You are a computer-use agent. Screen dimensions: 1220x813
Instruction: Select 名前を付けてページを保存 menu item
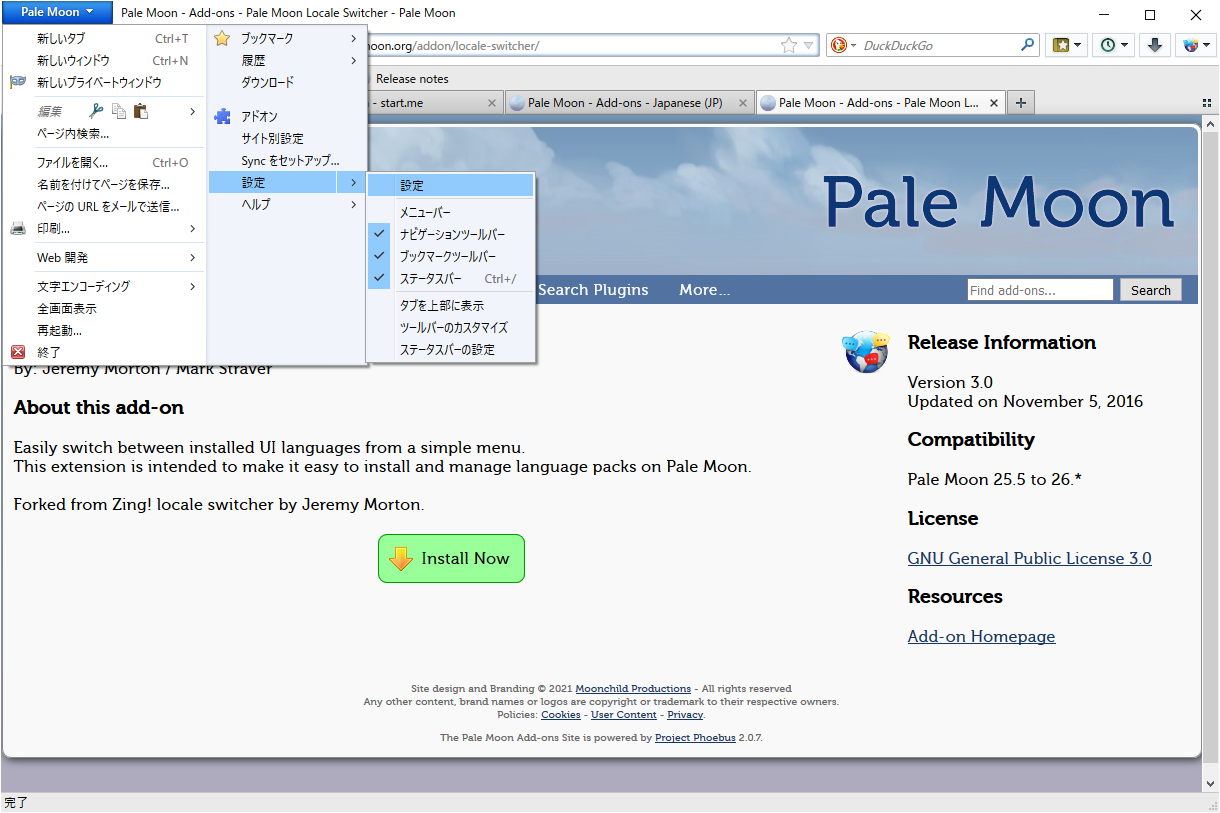click(x=104, y=185)
